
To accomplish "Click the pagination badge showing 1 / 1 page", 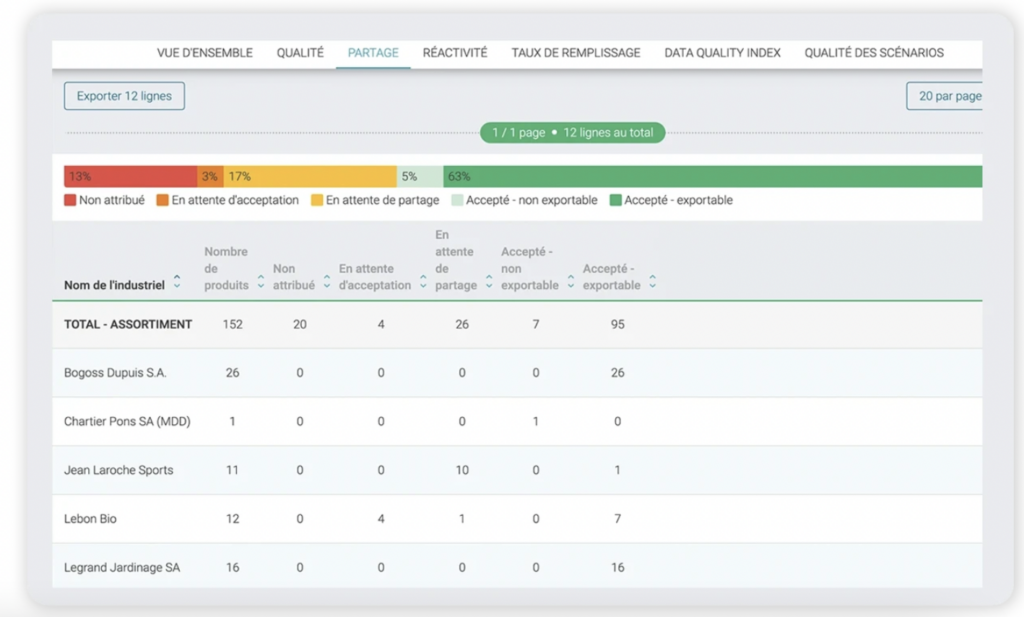I will coord(572,133).
